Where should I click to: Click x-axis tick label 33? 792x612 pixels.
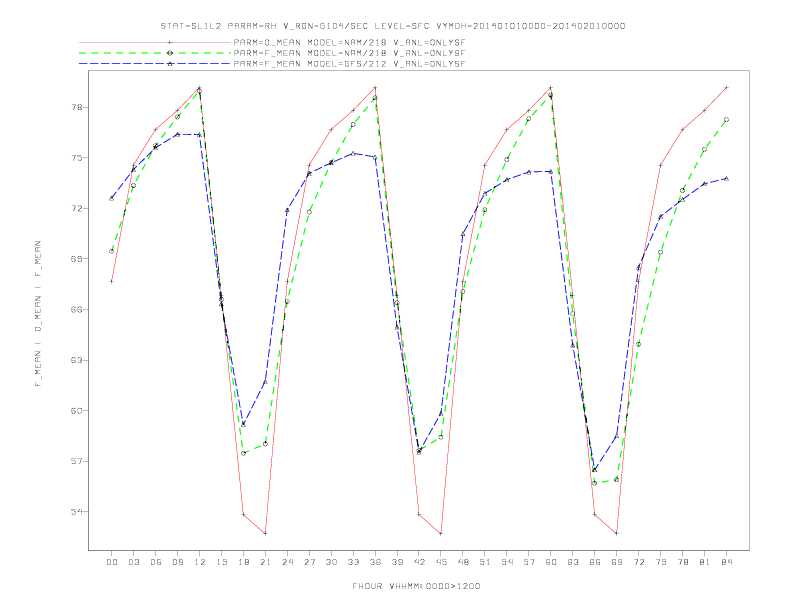tap(353, 562)
